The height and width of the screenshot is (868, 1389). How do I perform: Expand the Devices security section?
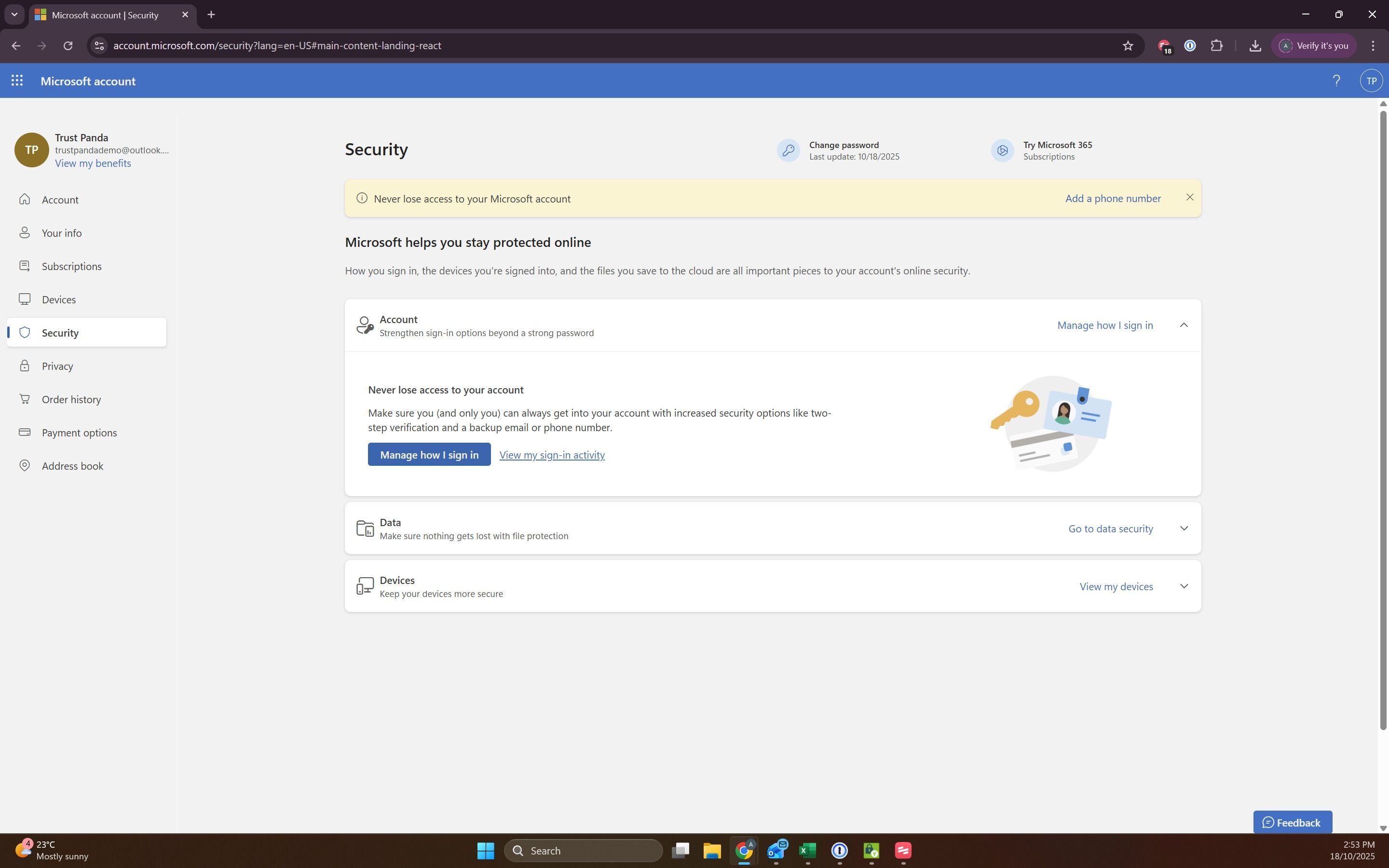(1184, 586)
